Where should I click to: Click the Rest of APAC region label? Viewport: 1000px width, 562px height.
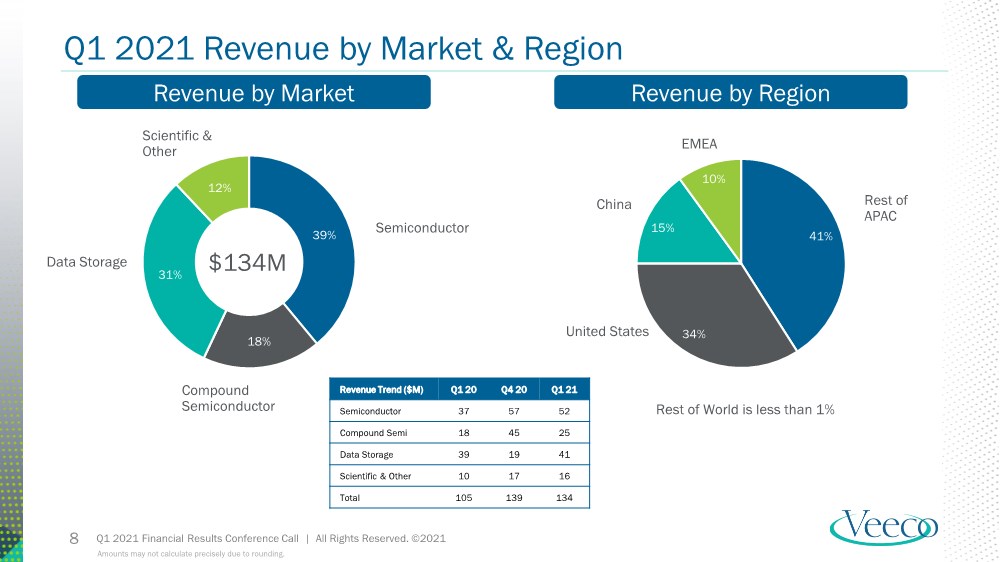click(885, 208)
